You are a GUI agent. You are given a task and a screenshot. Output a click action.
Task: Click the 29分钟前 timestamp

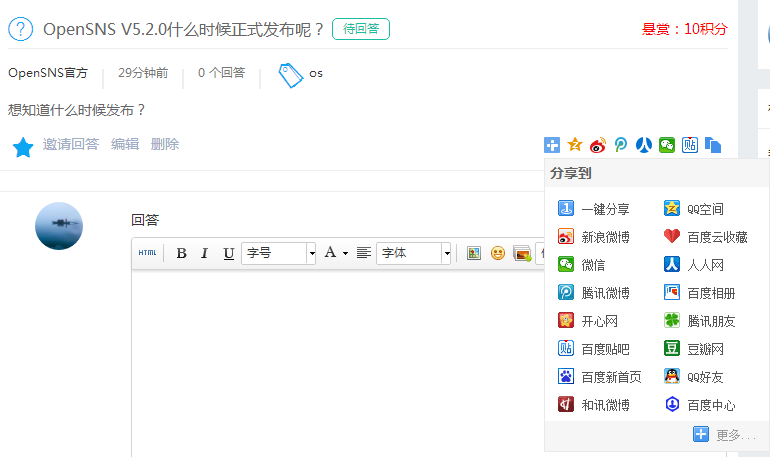pos(143,73)
